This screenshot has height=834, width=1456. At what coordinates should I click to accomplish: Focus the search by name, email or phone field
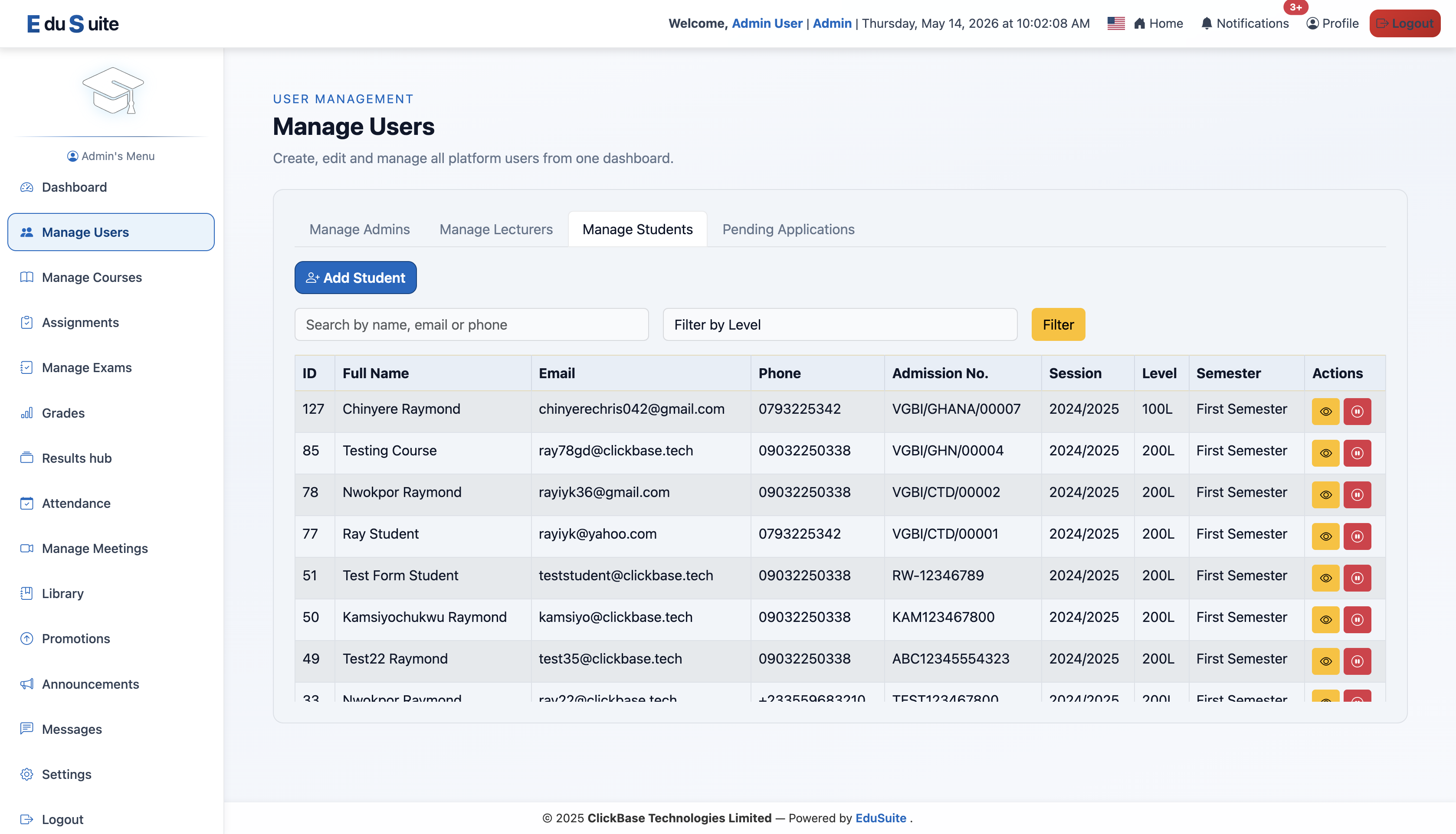click(x=472, y=325)
